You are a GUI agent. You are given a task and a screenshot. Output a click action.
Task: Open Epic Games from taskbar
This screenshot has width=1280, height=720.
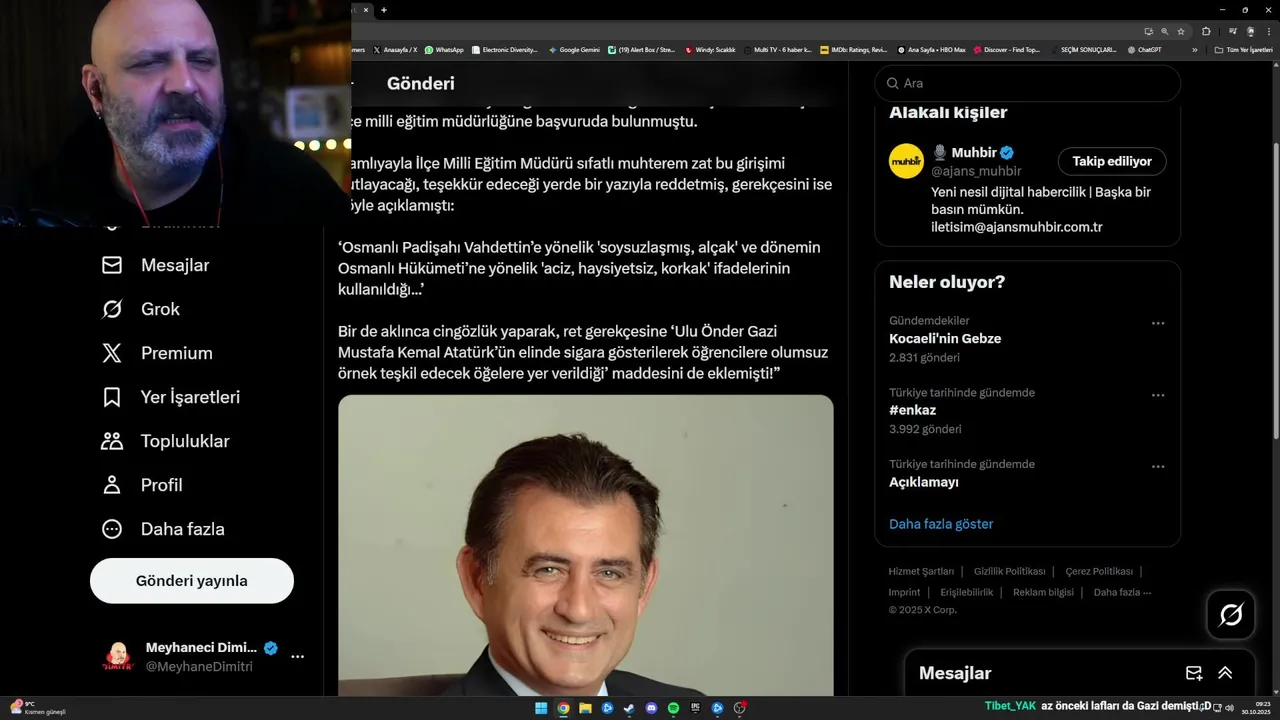click(x=695, y=708)
